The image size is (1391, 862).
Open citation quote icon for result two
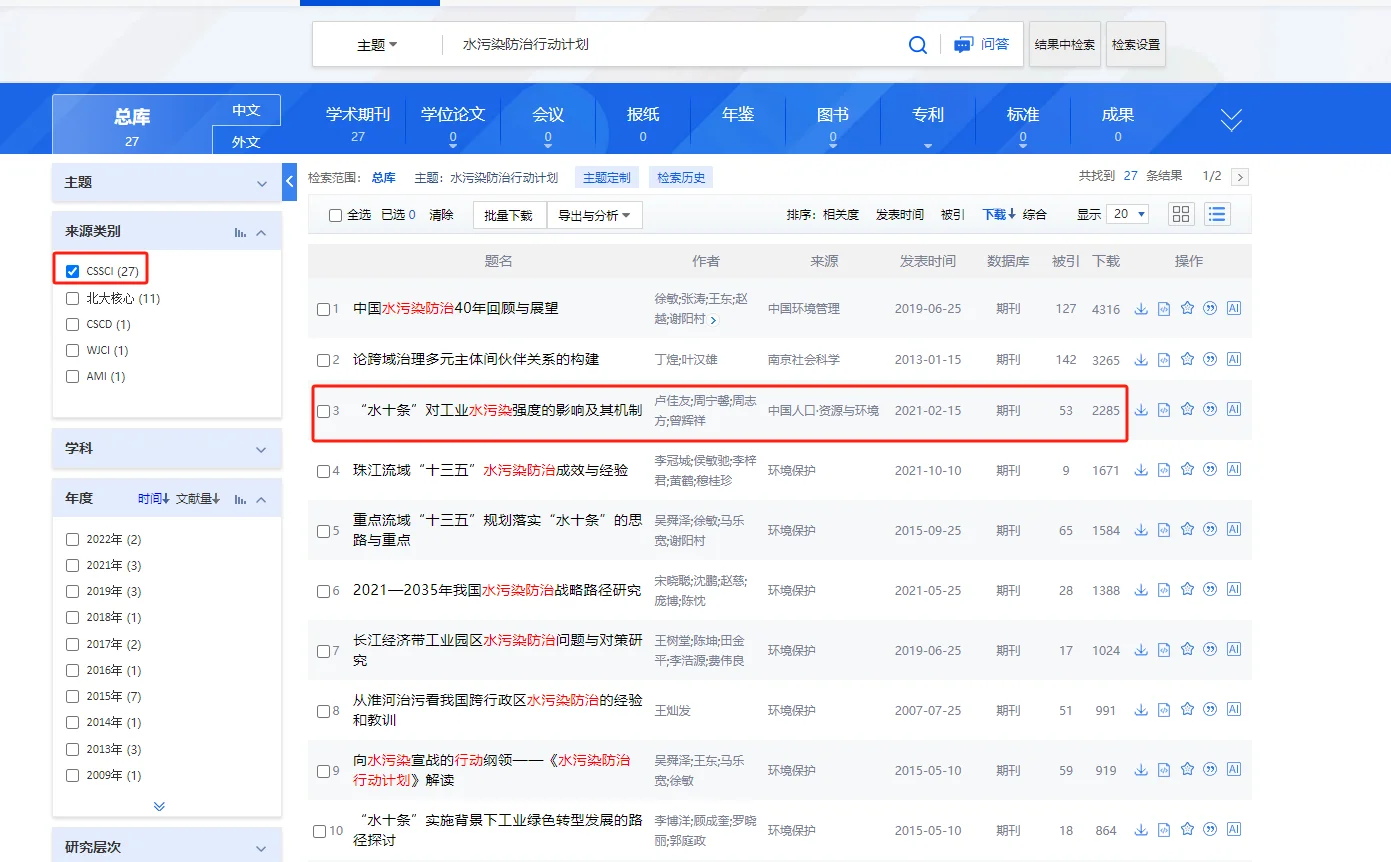pos(1209,358)
